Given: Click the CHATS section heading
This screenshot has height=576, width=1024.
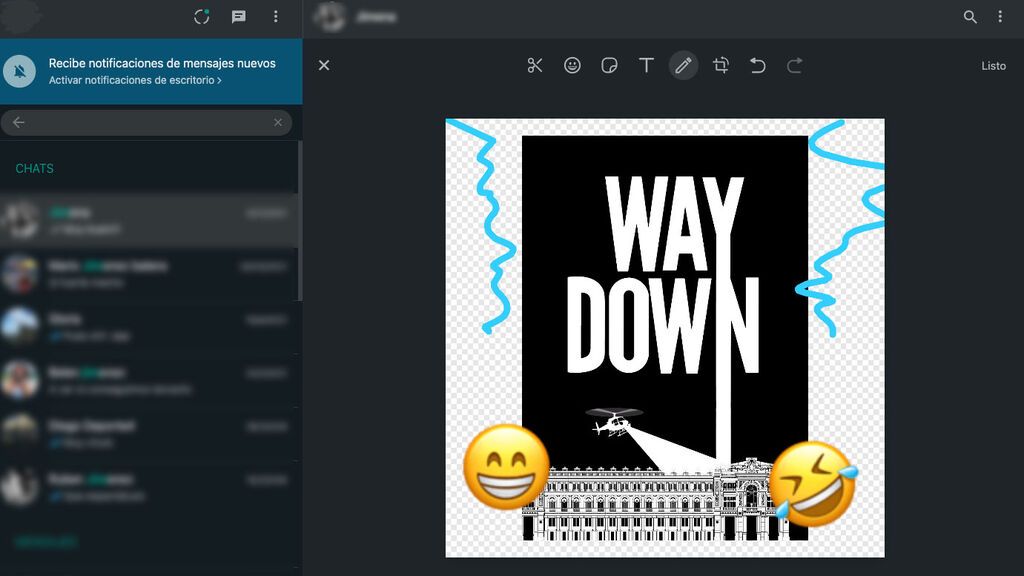Looking at the screenshot, I should pos(35,168).
